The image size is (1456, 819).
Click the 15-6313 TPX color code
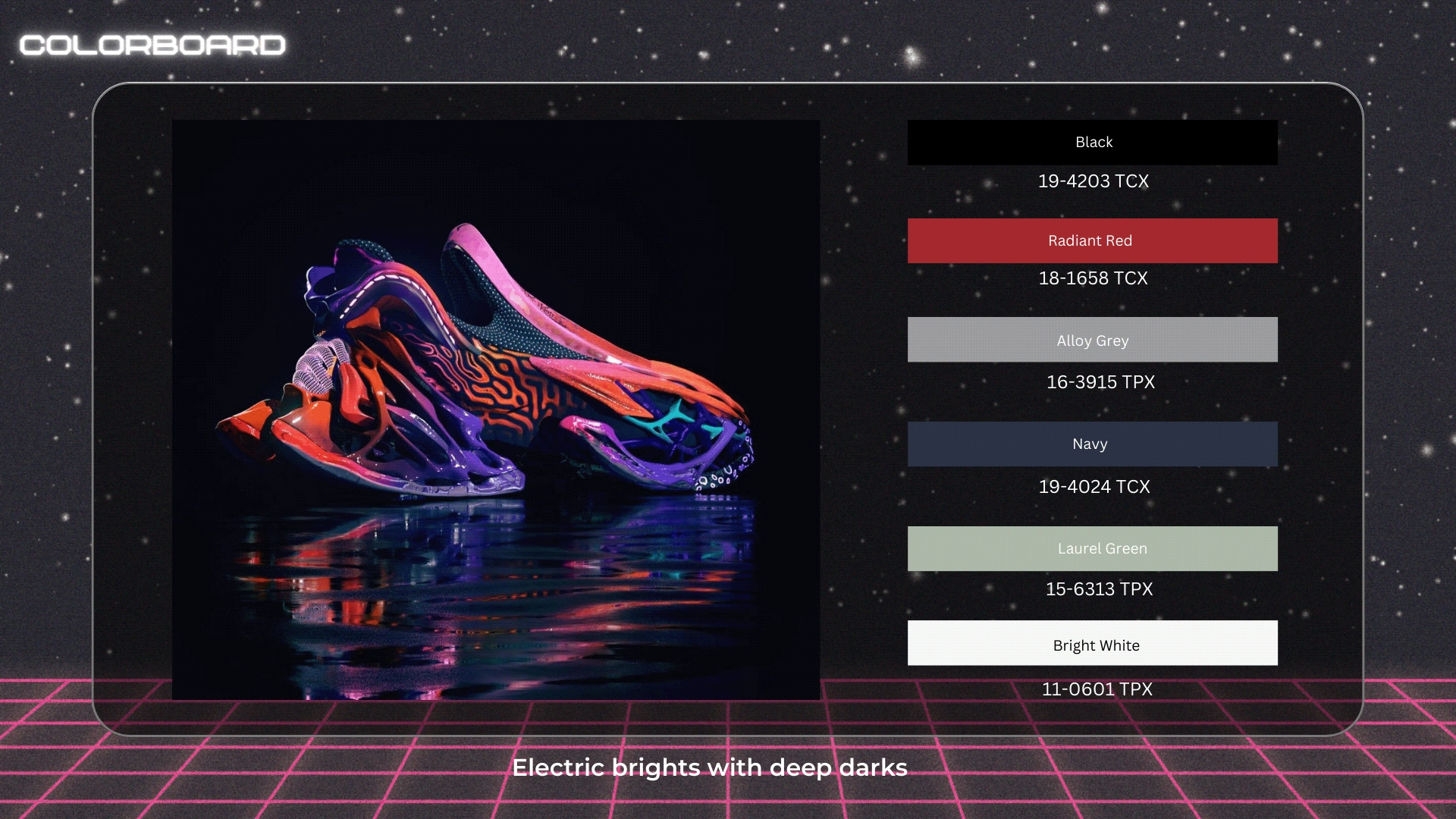pyautogui.click(x=1099, y=589)
